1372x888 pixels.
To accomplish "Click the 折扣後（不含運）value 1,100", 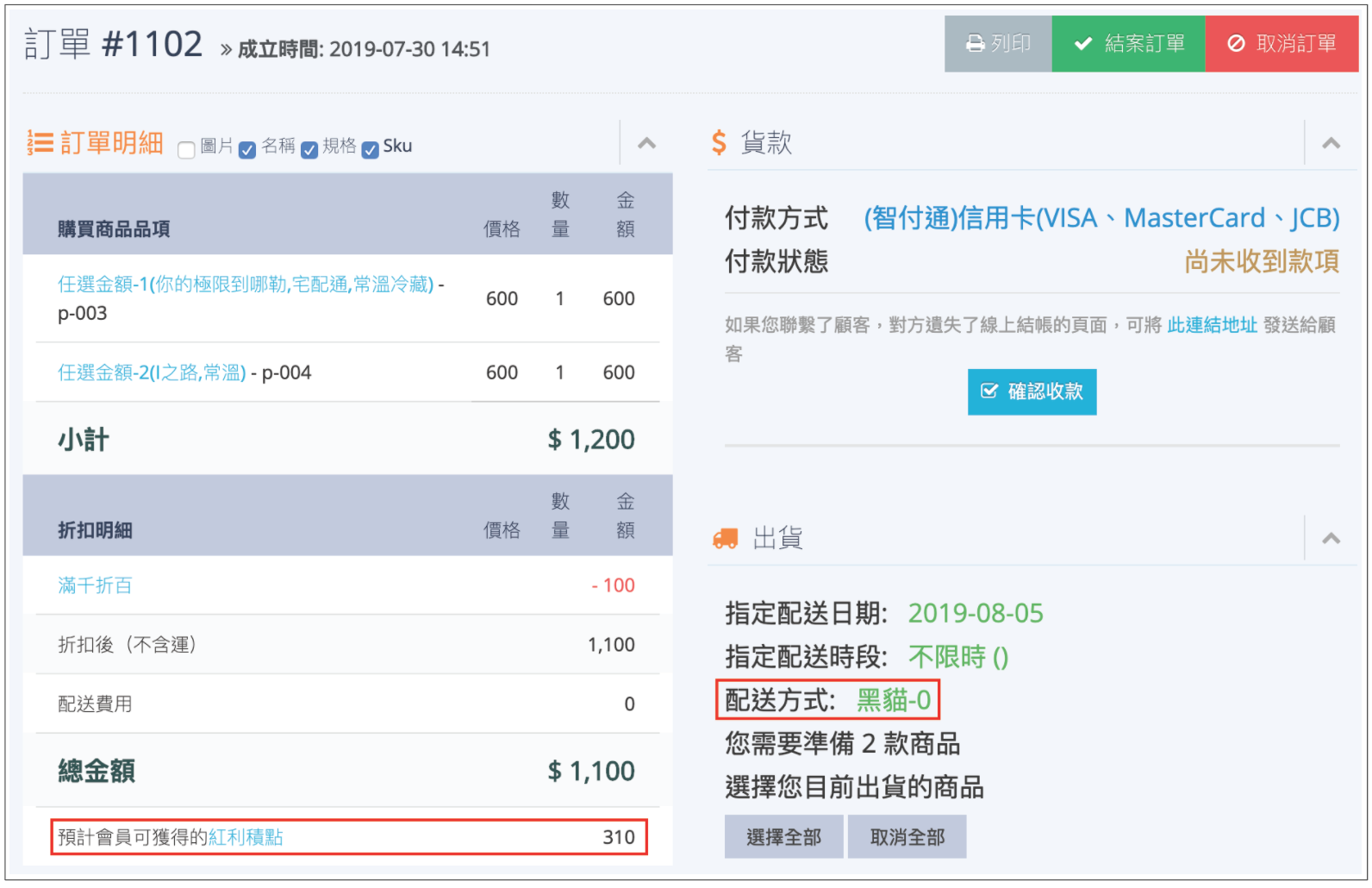I will (x=611, y=645).
